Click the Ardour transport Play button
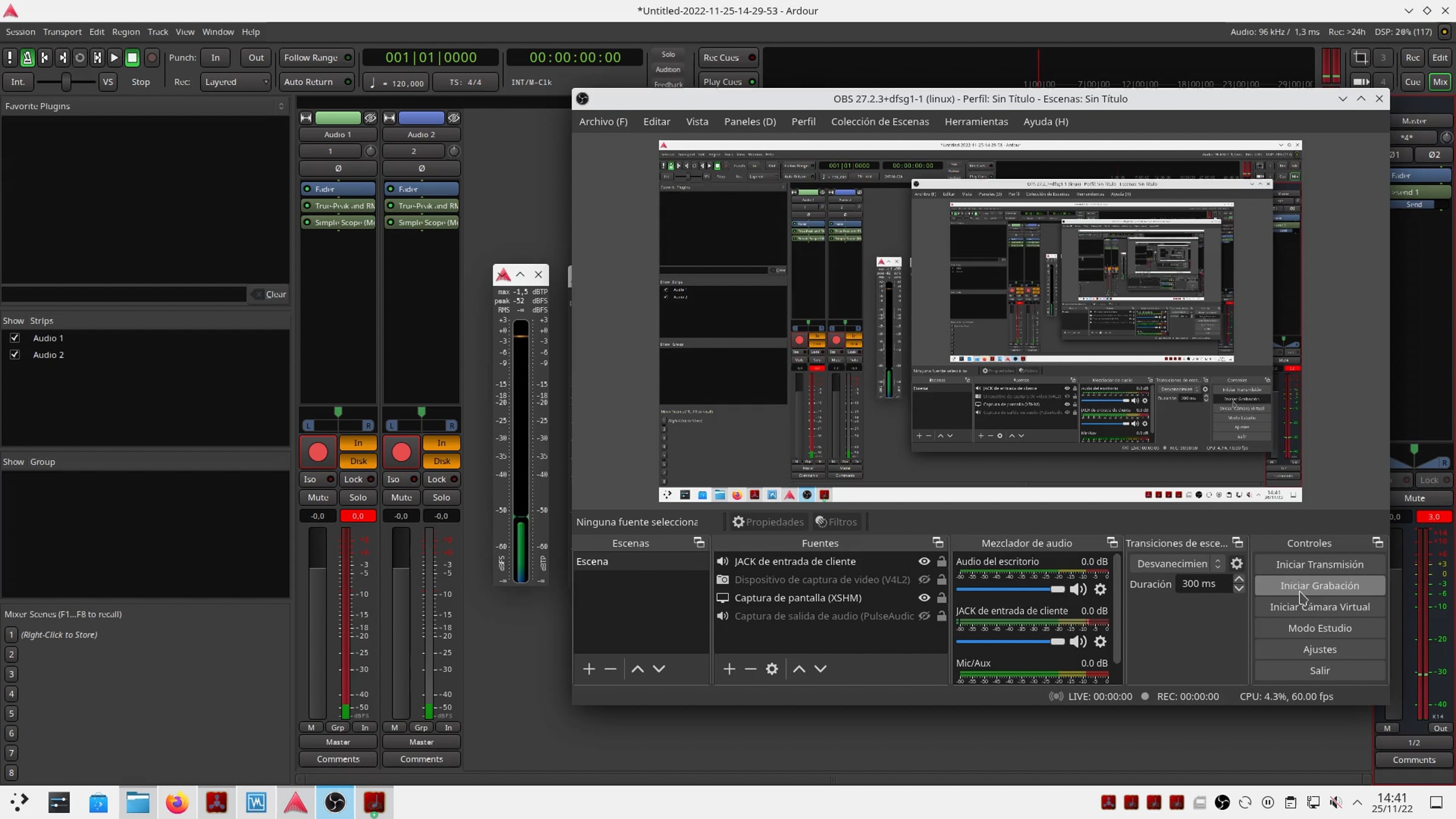The height and width of the screenshot is (819, 1456). (114, 58)
